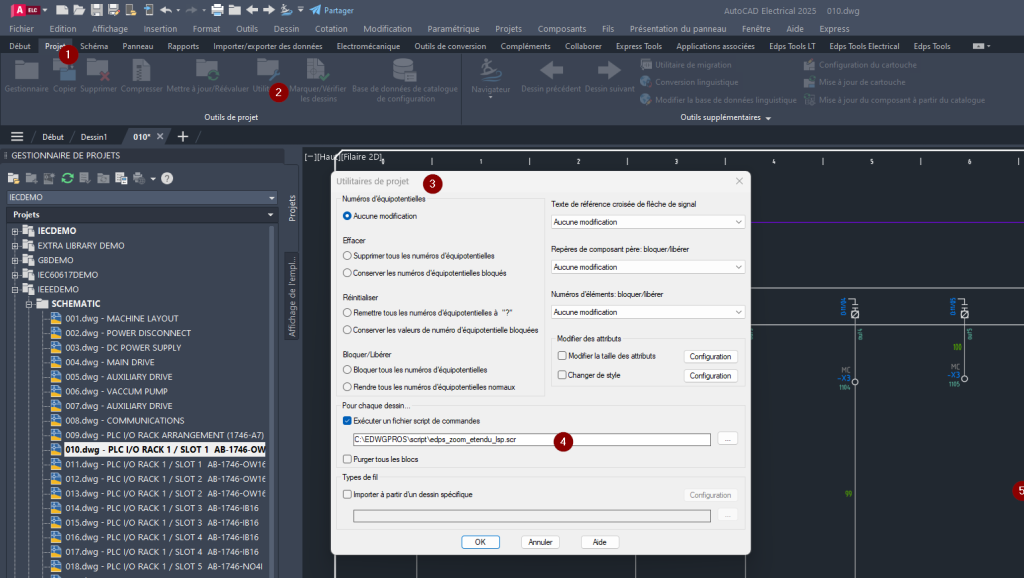Click the Compresser project ribbon icon
Image resolution: width=1024 pixels, height=578 pixels.
[141, 71]
